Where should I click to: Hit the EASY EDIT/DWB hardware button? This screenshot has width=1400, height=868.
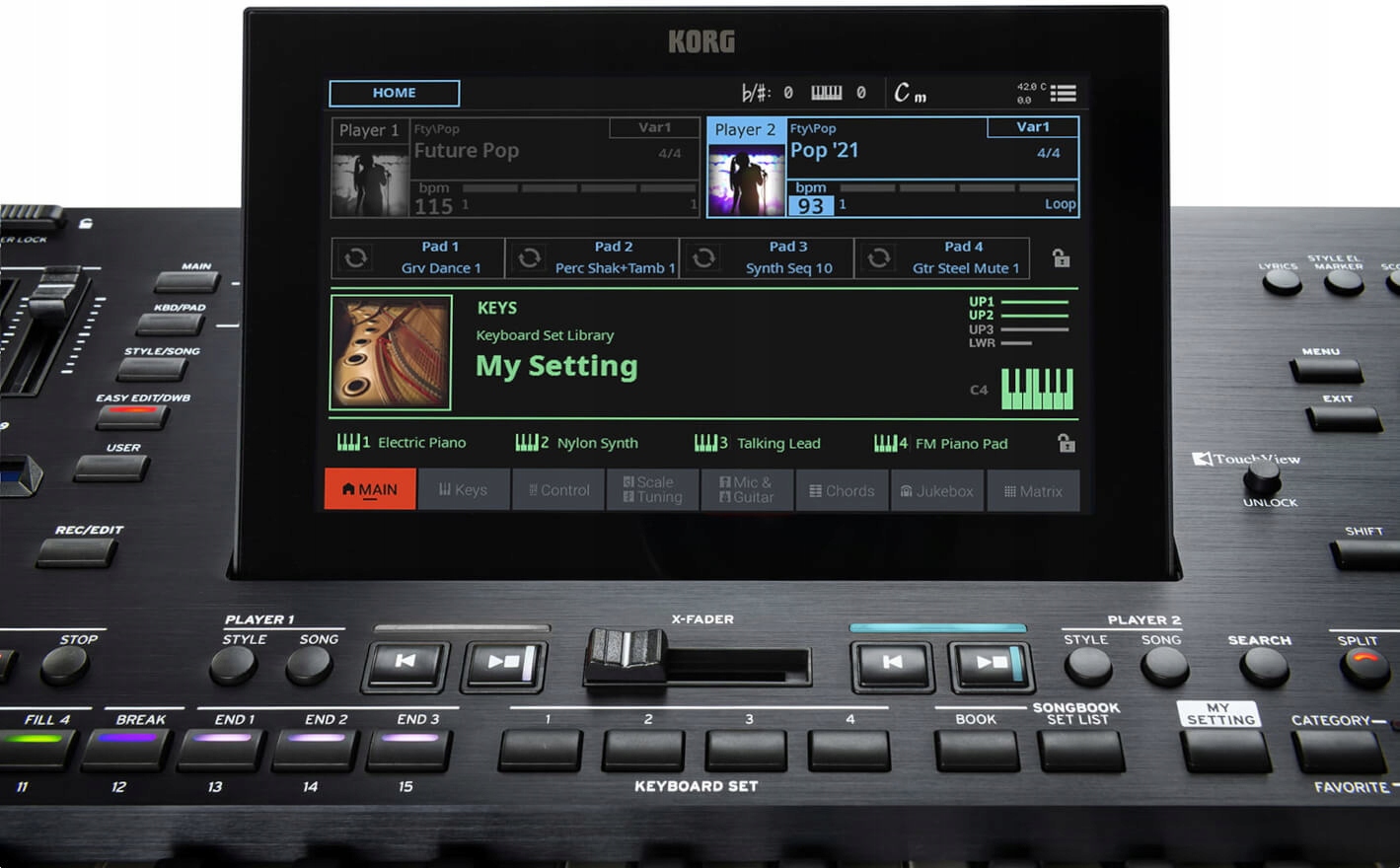pyautogui.click(x=132, y=415)
